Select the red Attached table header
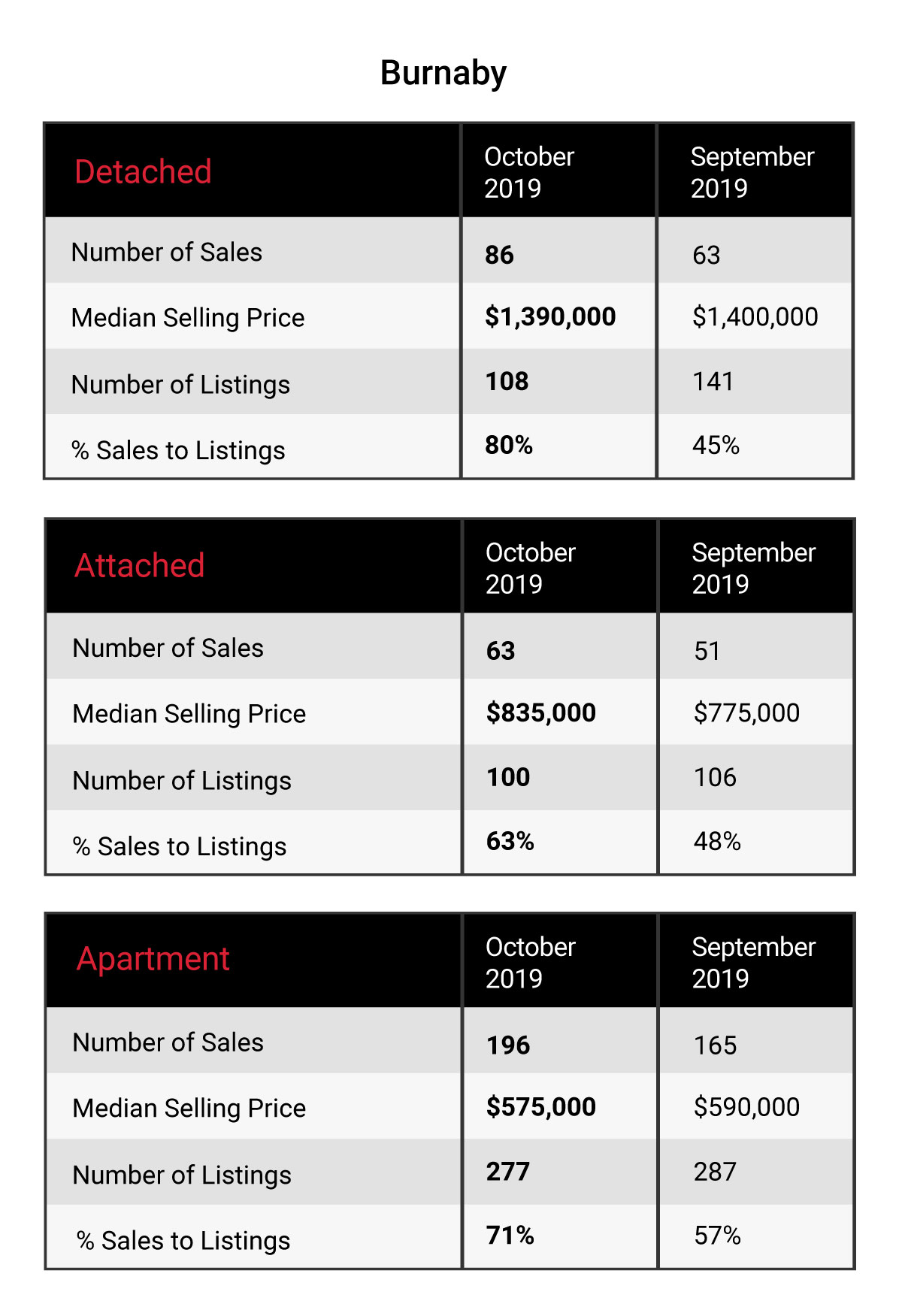 (140, 565)
